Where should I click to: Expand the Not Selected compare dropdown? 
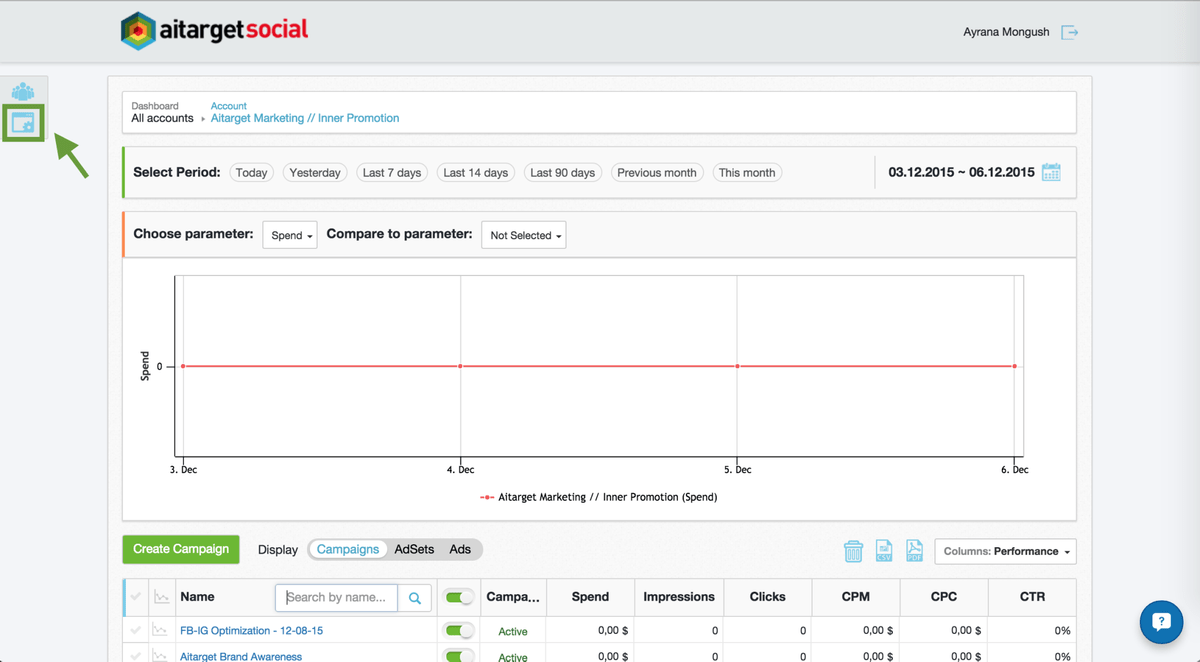coord(524,235)
